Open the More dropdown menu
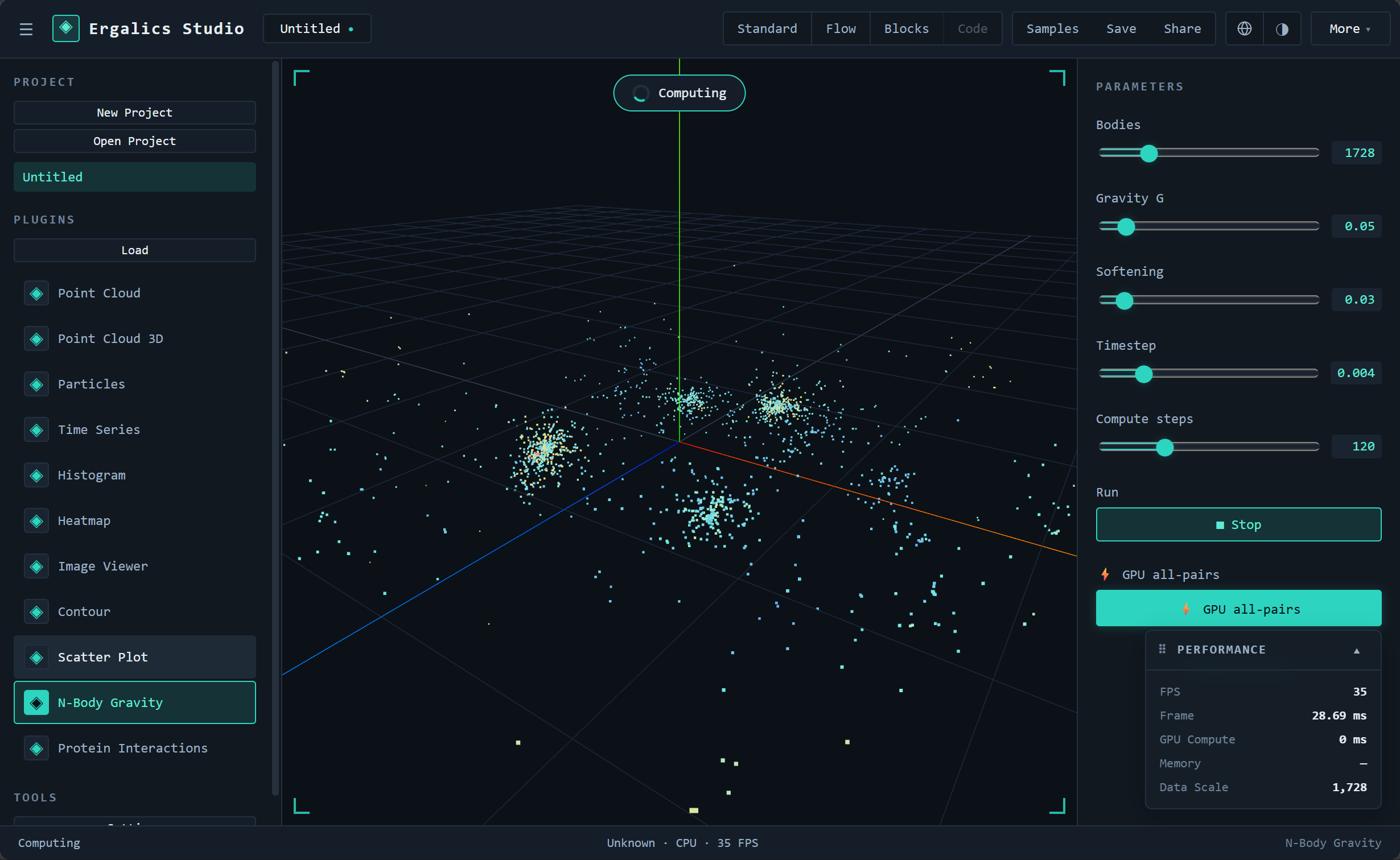This screenshot has height=860, width=1400. (1350, 28)
